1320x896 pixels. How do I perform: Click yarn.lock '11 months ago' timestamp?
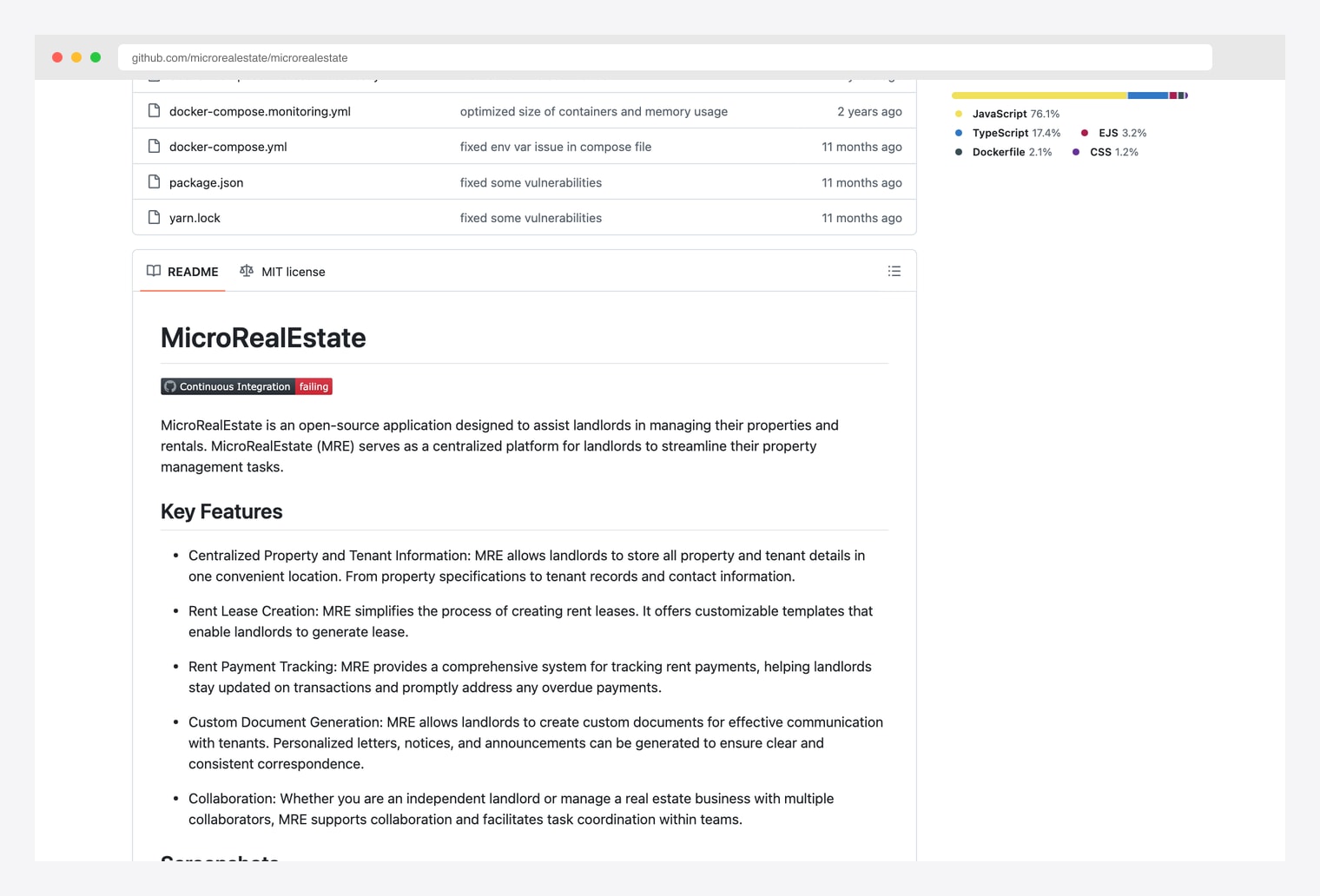861,218
